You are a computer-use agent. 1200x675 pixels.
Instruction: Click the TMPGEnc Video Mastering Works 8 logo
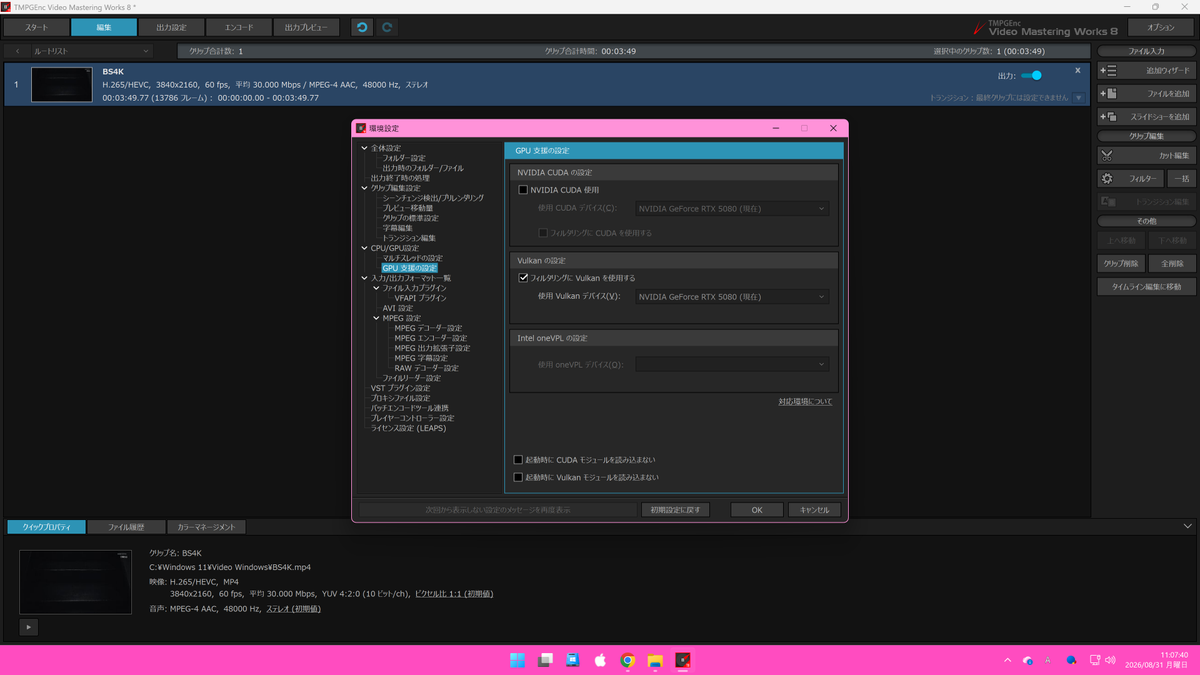(x=1045, y=27)
